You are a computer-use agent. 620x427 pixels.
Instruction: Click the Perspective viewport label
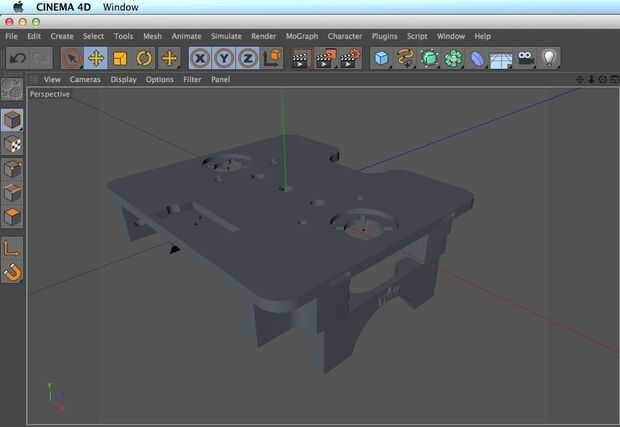[x=50, y=94]
